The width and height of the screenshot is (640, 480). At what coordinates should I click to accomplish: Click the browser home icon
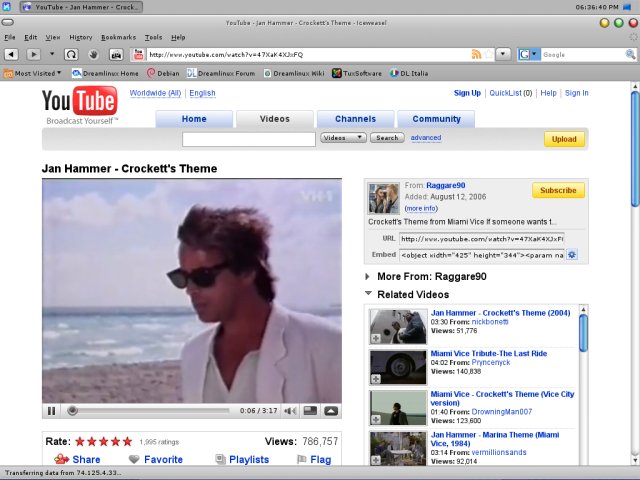(x=116, y=54)
